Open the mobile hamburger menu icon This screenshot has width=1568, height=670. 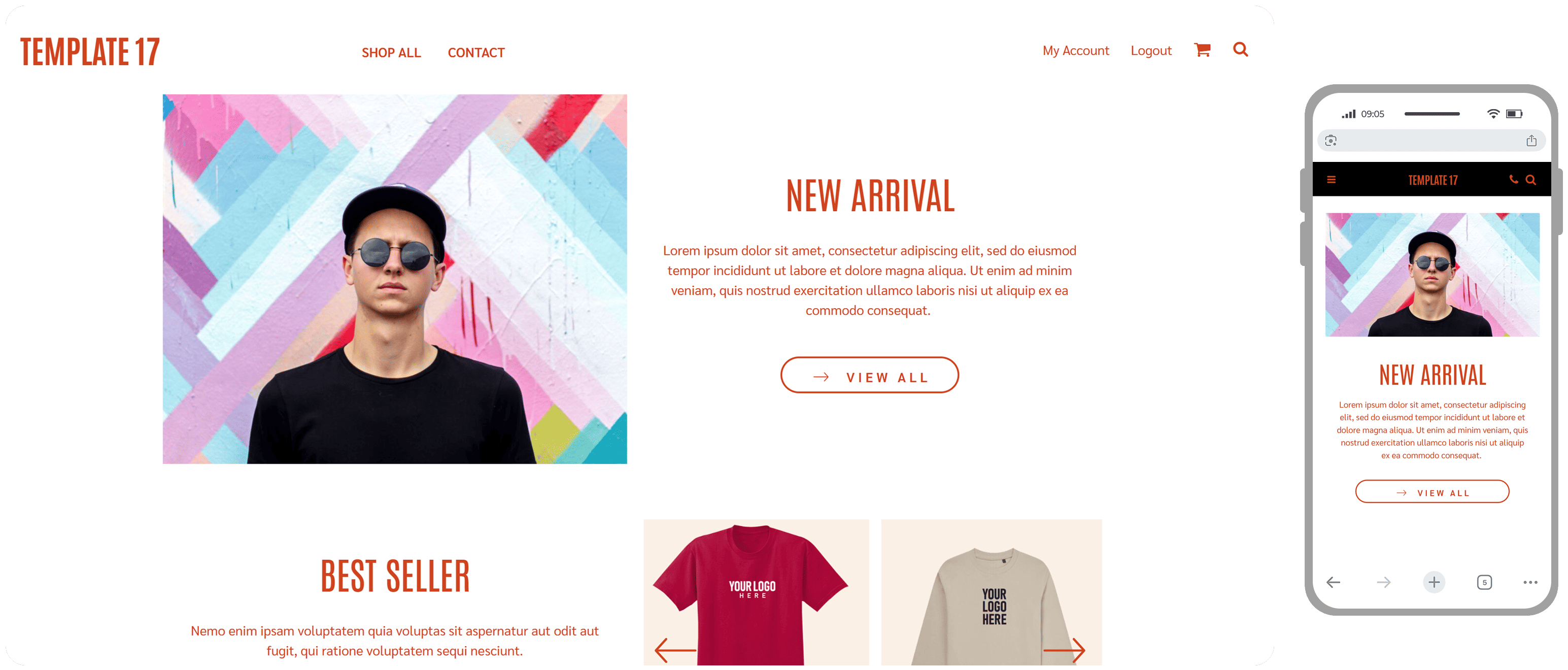point(1331,180)
